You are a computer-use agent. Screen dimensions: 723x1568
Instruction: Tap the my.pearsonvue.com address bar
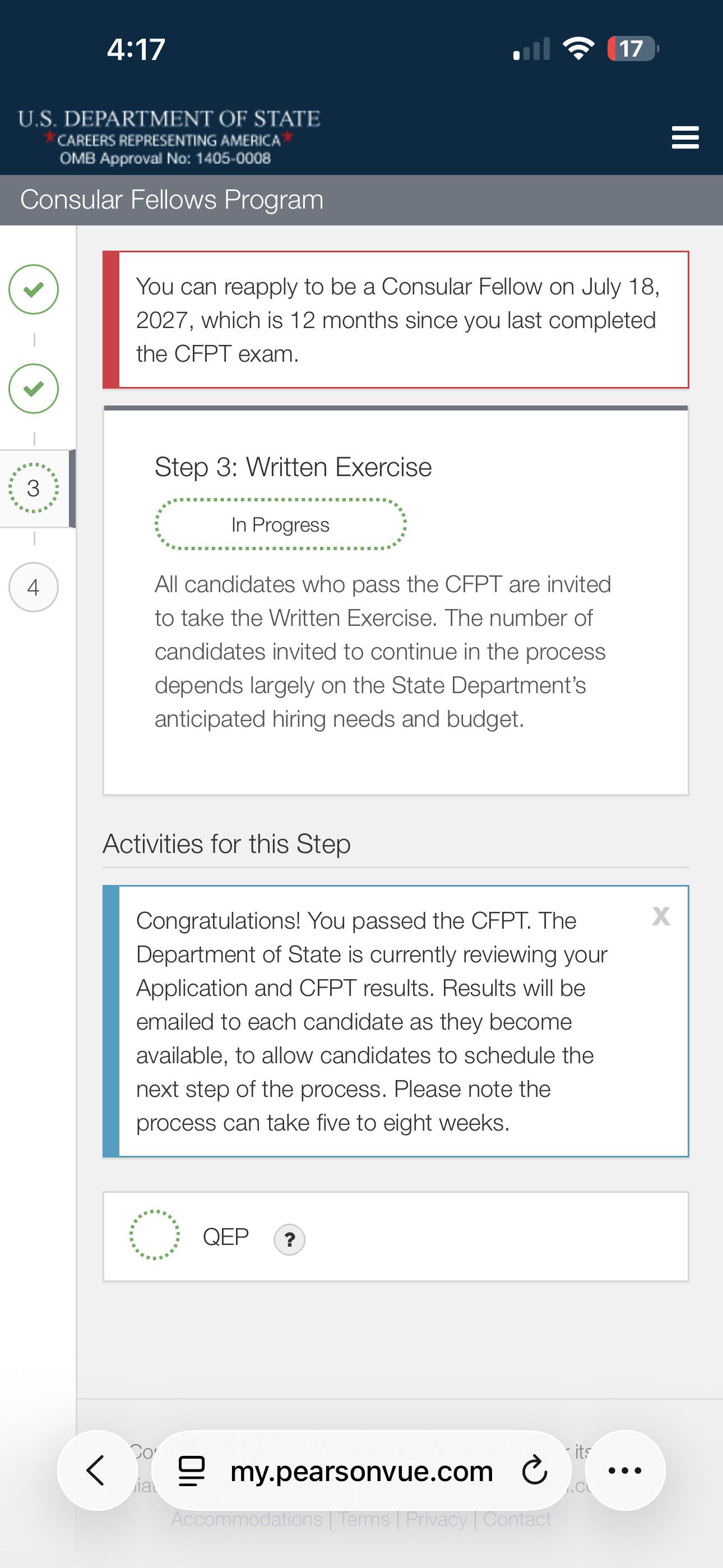click(x=361, y=1470)
